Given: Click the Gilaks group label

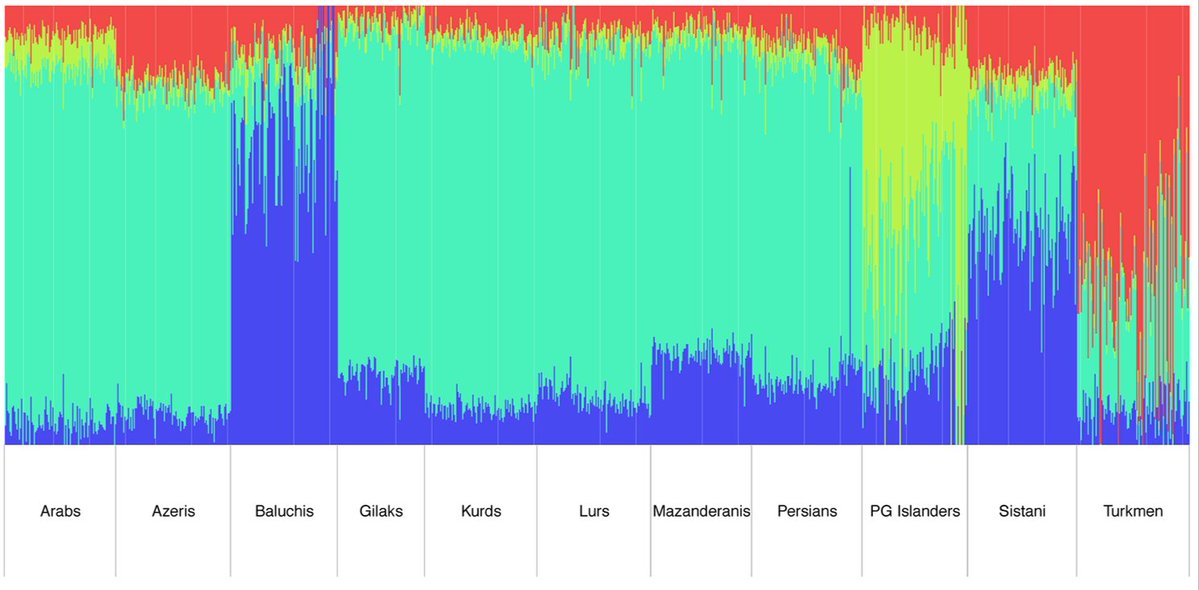Looking at the screenshot, I should (381, 511).
